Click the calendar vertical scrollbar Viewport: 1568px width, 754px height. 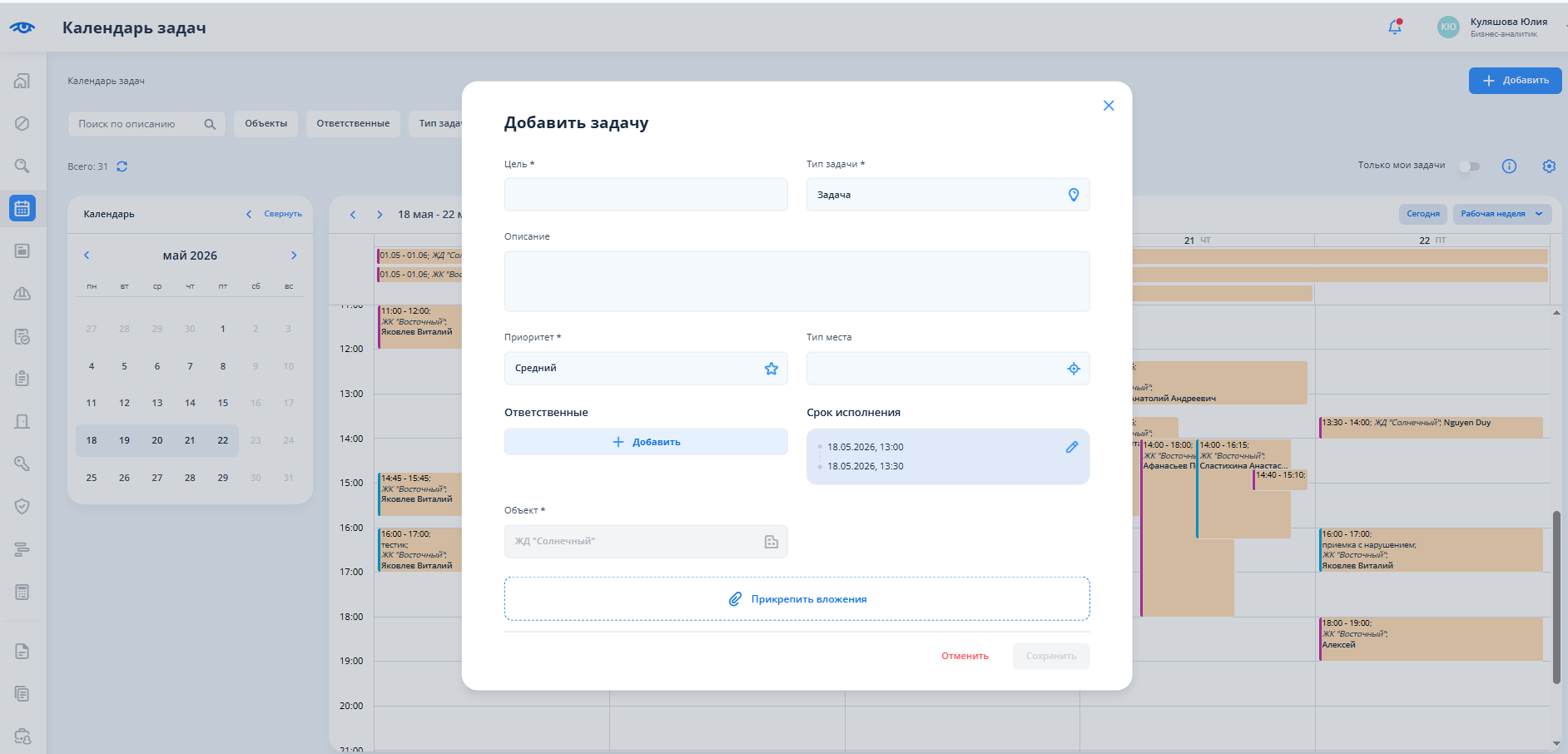pyautogui.click(x=1556, y=597)
